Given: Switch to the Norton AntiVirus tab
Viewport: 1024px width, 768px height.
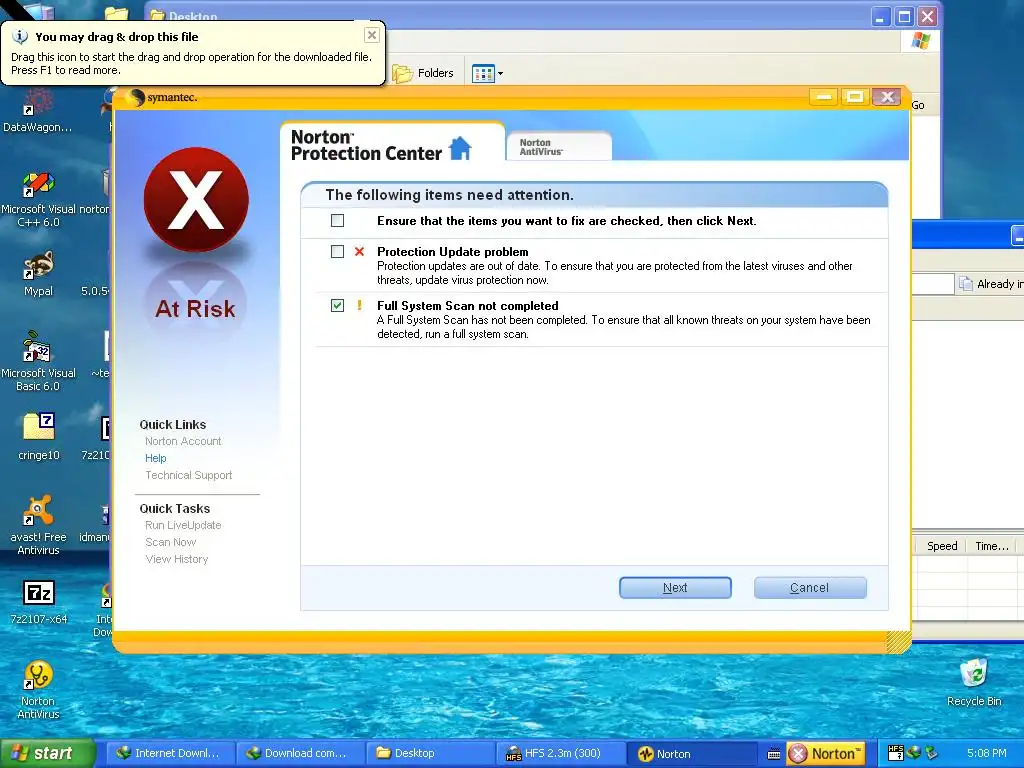Looking at the screenshot, I should 559,146.
